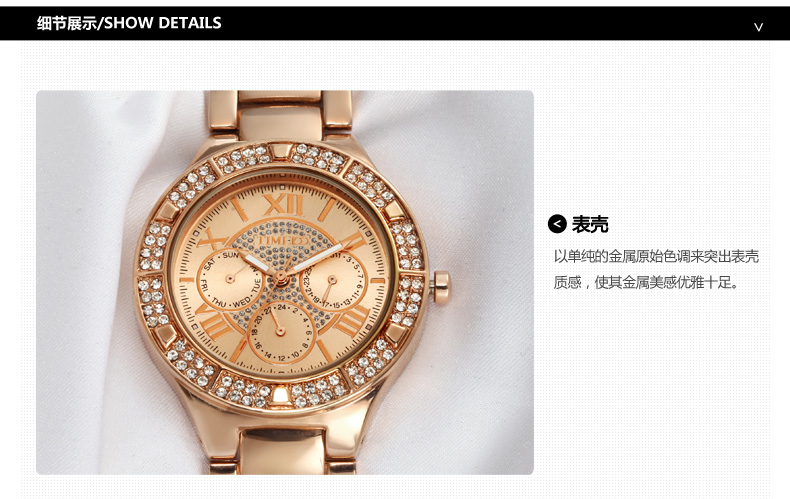Image resolution: width=790 pixels, height=499 pixels.
Task: Click the lower watch bracelet link
Action: (x=282, y=450)
